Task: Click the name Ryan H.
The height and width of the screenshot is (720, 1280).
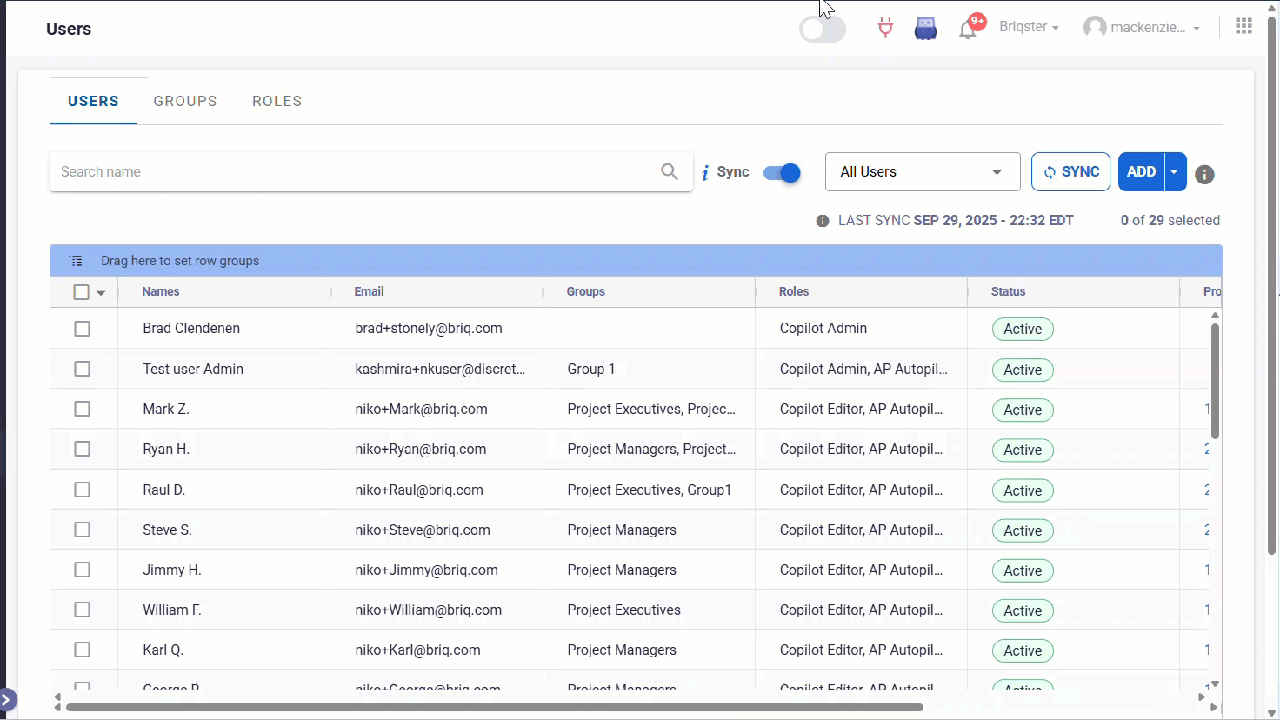Action: point(166,449)
